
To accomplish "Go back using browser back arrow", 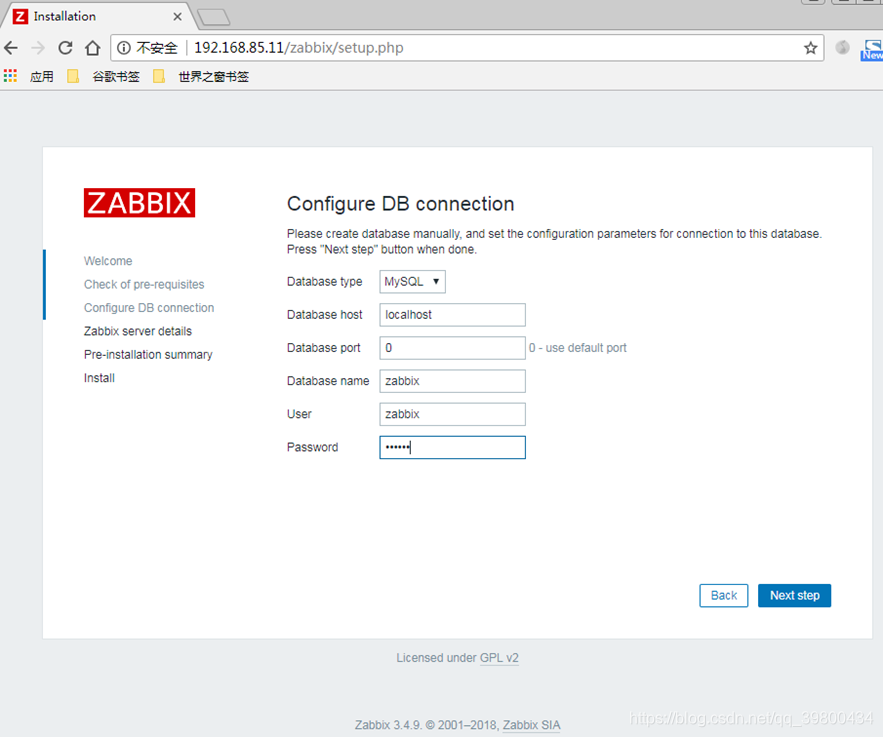I will point(11,48).
